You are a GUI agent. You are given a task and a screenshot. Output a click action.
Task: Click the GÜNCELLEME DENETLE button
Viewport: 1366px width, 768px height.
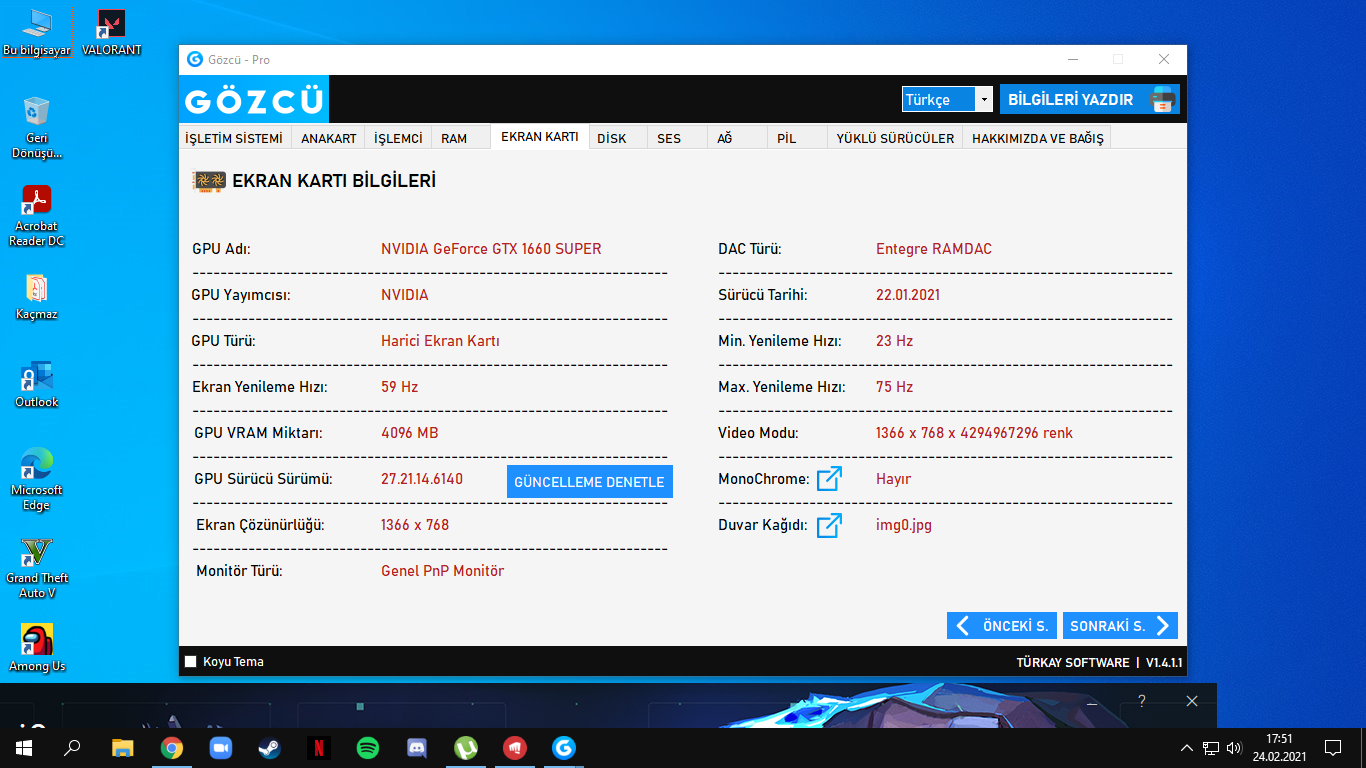click(589, 482)
